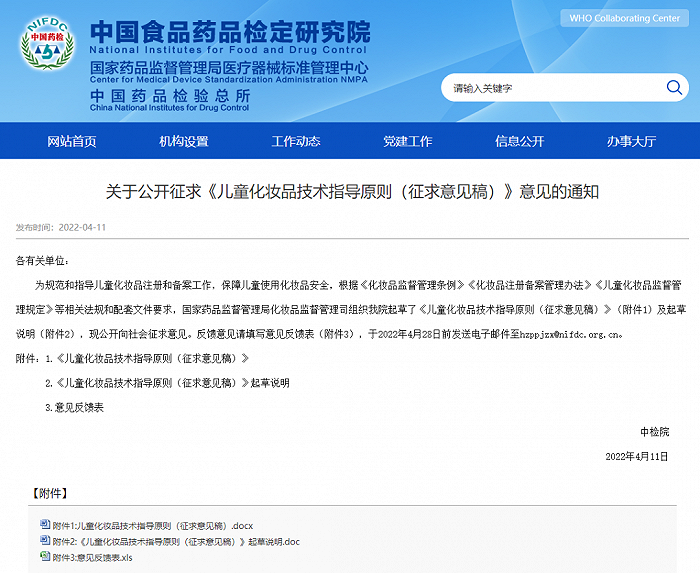Open the 网站首页 nav item

(x=72, y=141)
